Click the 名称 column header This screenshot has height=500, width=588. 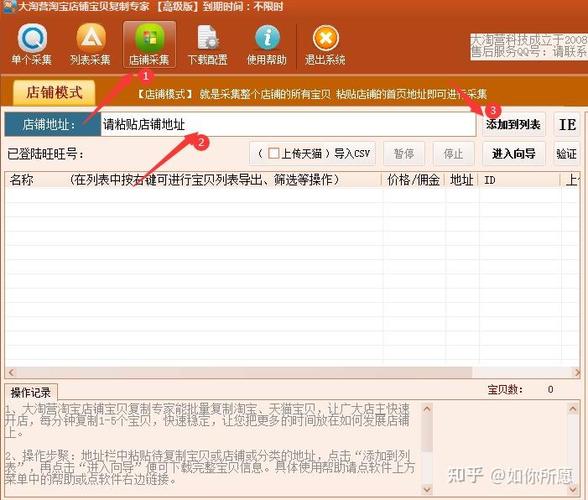click(x=194, y=180)
